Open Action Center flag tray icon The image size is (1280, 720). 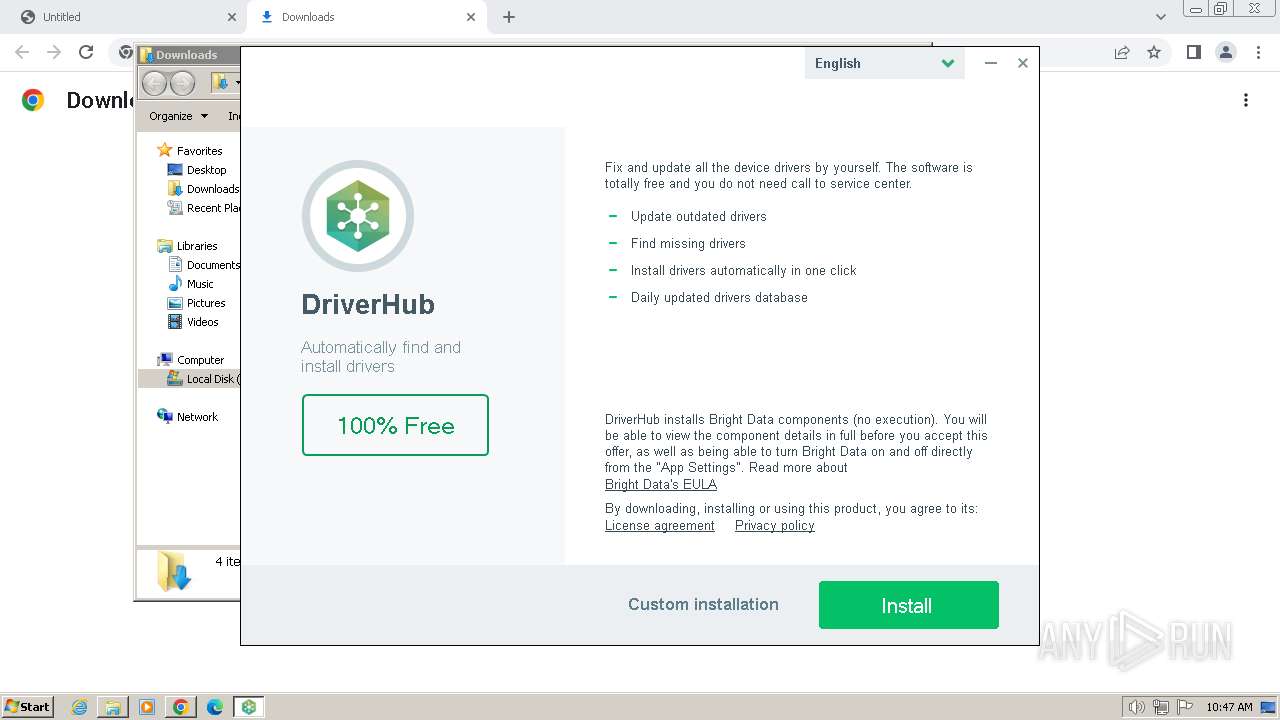click(1184, 707)
